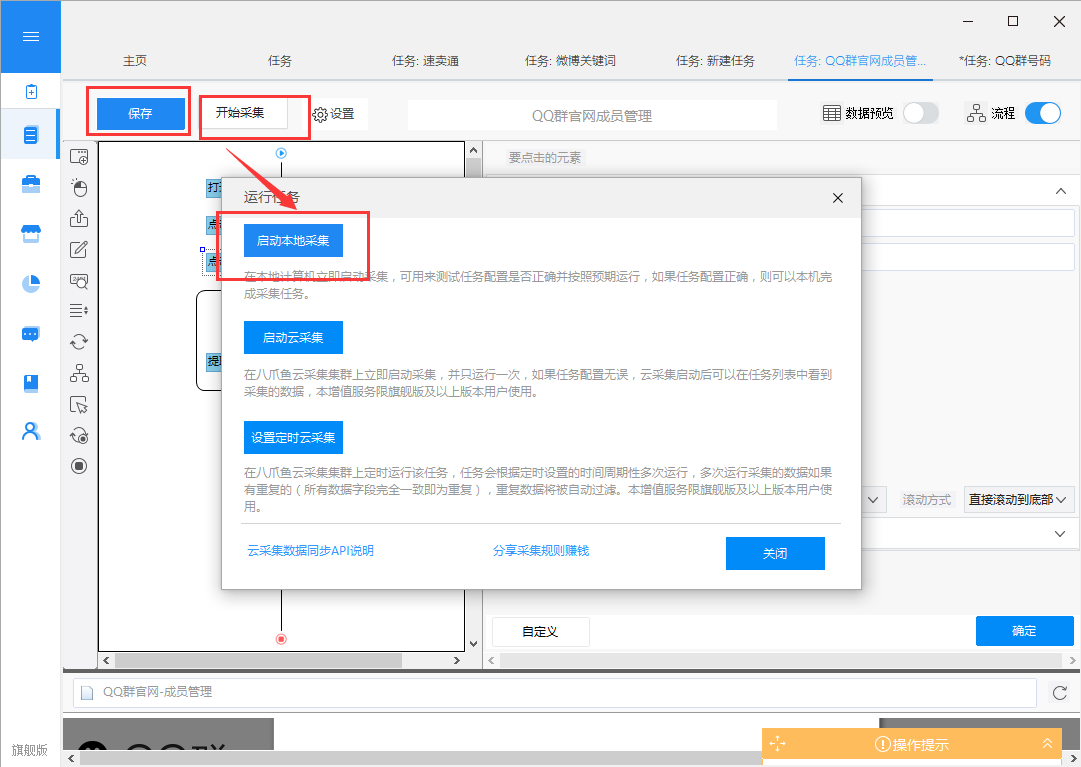Collapse the panel with the up chevron
The width and height of the screenshot is (1081, 767).
coord(1060,192)
